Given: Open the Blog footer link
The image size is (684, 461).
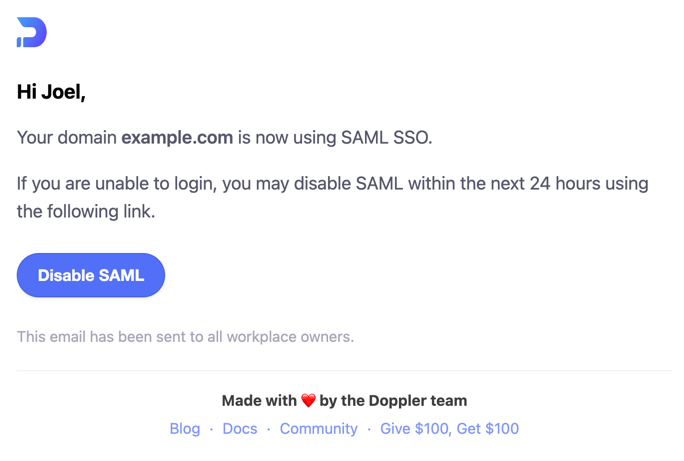Looking at the screenshot, I should [x=185, y=428].
